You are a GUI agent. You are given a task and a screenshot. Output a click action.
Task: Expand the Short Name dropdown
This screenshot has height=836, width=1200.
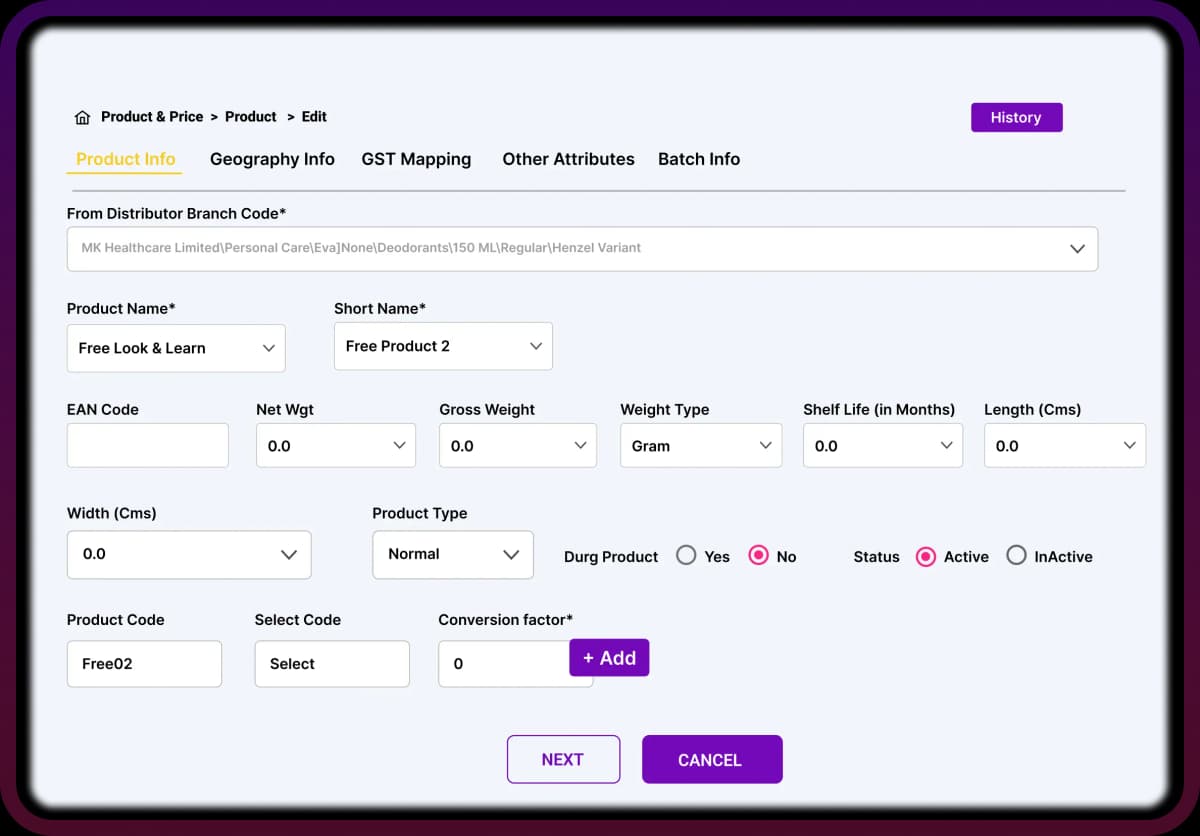click(536, 346)
